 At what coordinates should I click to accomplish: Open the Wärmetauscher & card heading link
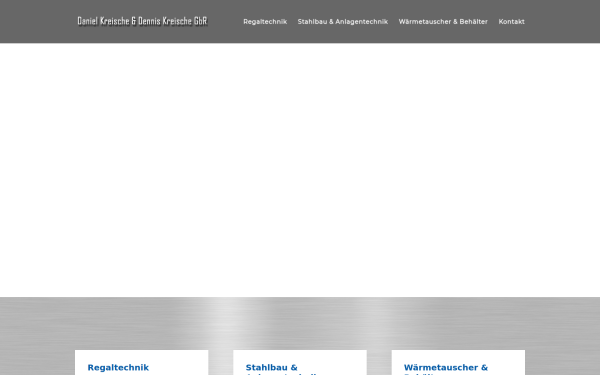(446, 369)
